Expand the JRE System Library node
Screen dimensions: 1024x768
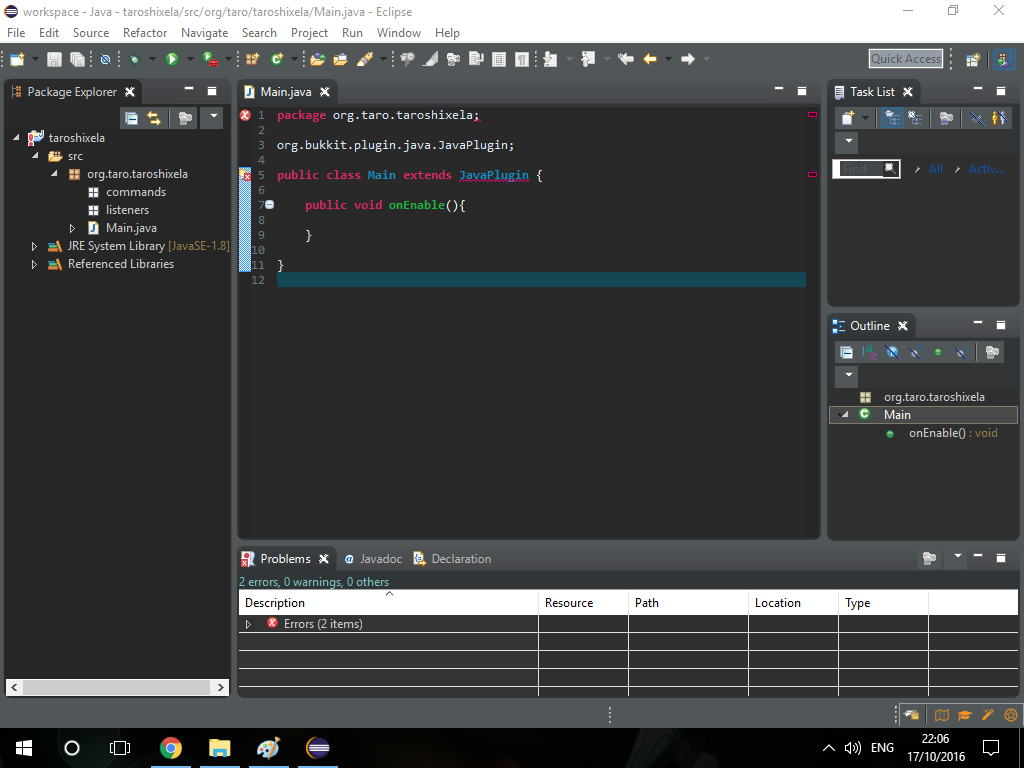[x=34, y=246]
